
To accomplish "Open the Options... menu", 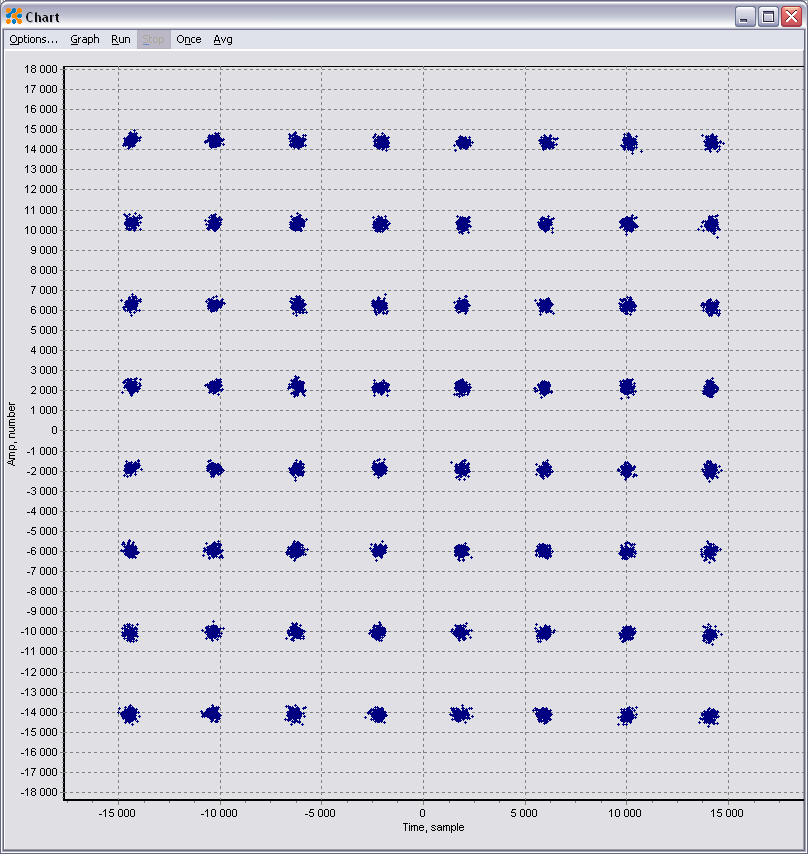I will [x=33, y=39].
